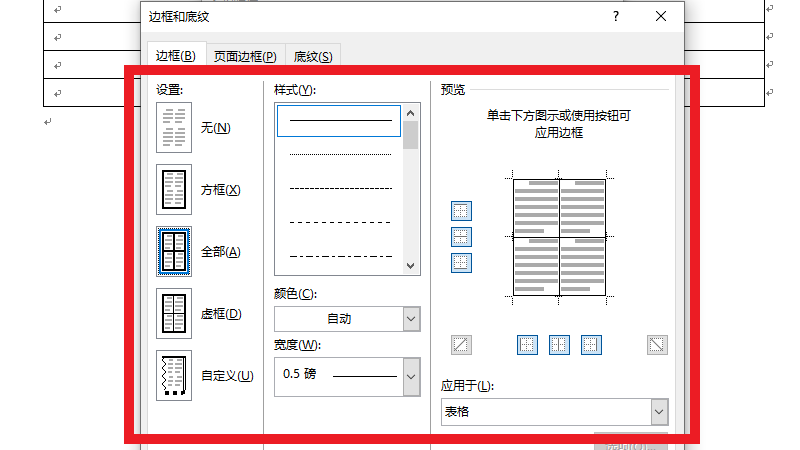Click the inner vertical border button
Viewport: 800px width, 450px height.
(x=559, y=345)
